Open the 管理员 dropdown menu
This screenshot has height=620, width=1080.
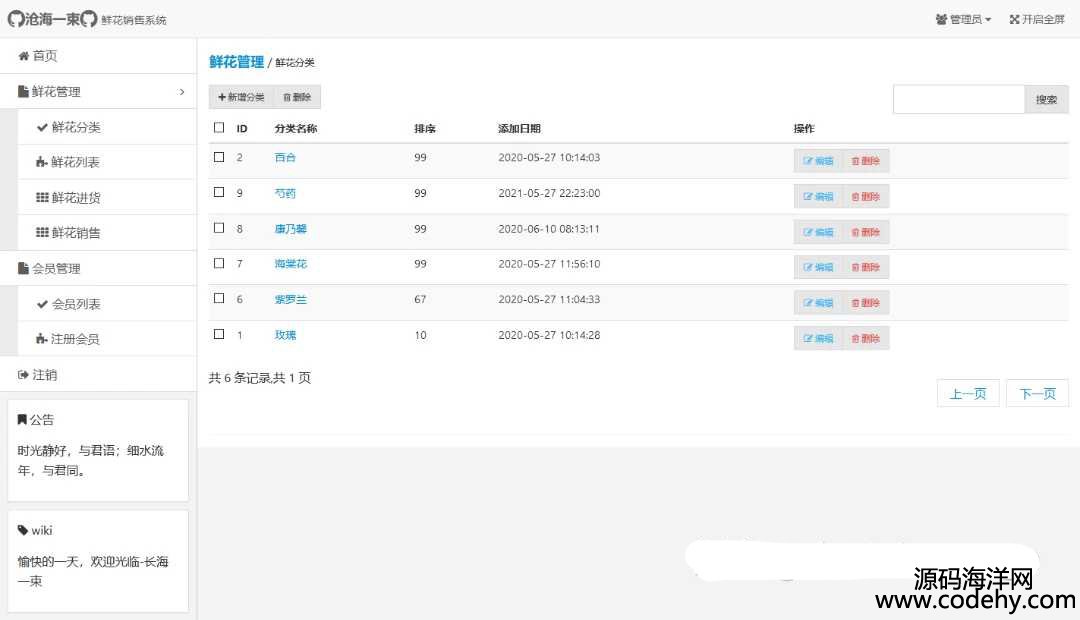pyautogui.click(x=963, y=19)
